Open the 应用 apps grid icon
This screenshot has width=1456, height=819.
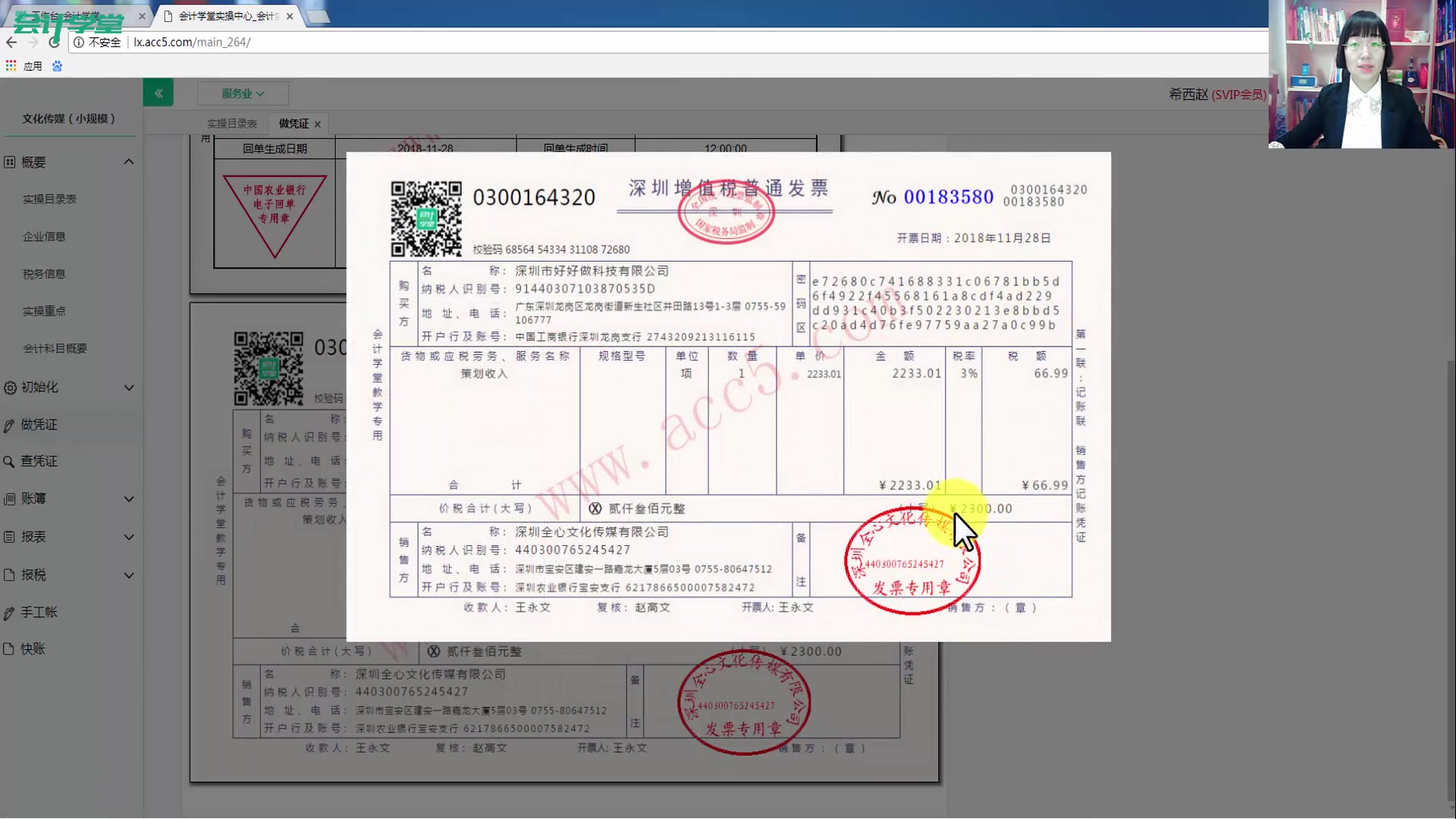(x=11, y=66)
